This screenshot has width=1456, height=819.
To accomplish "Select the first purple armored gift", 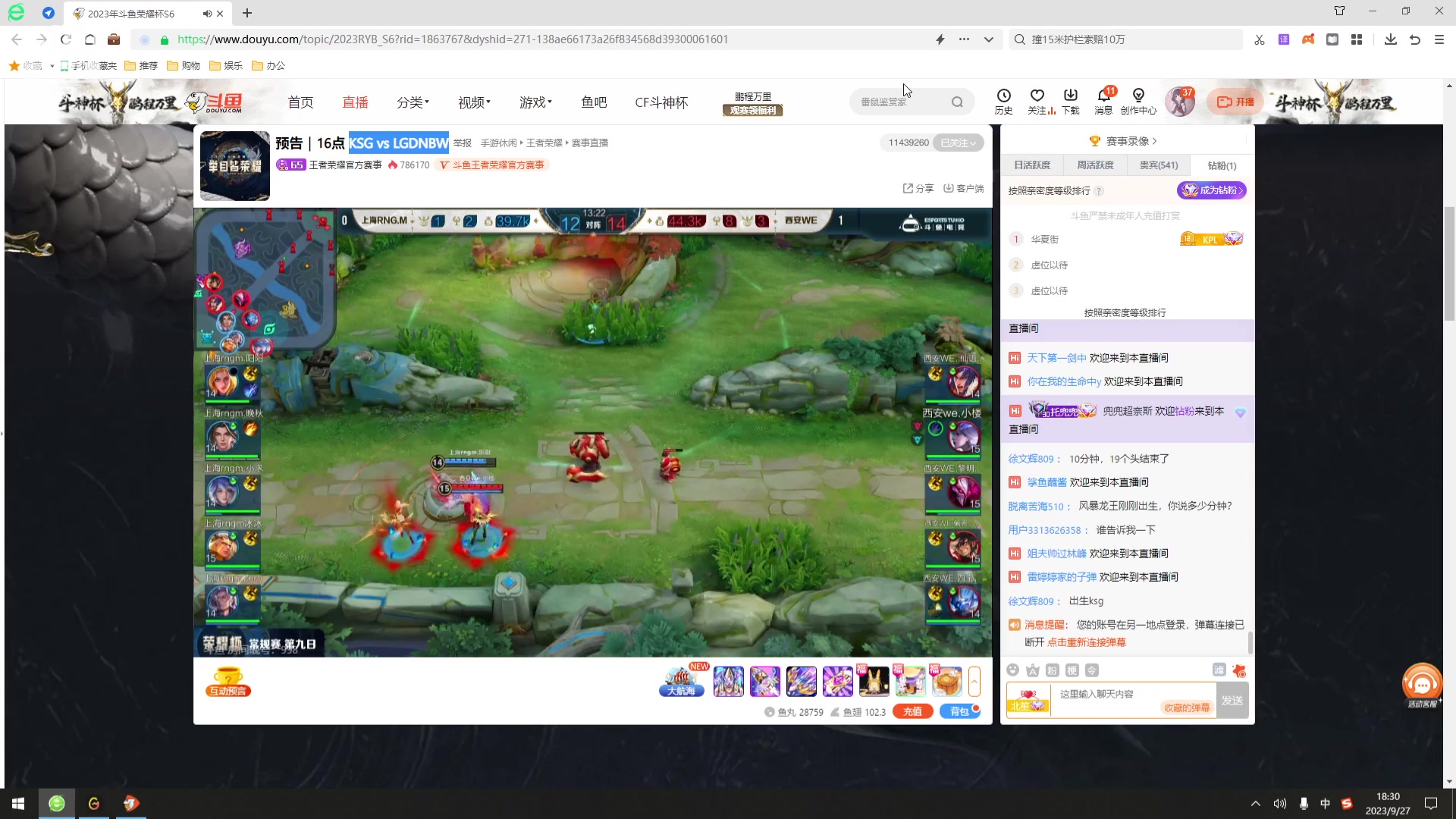I will coord(728,681).
